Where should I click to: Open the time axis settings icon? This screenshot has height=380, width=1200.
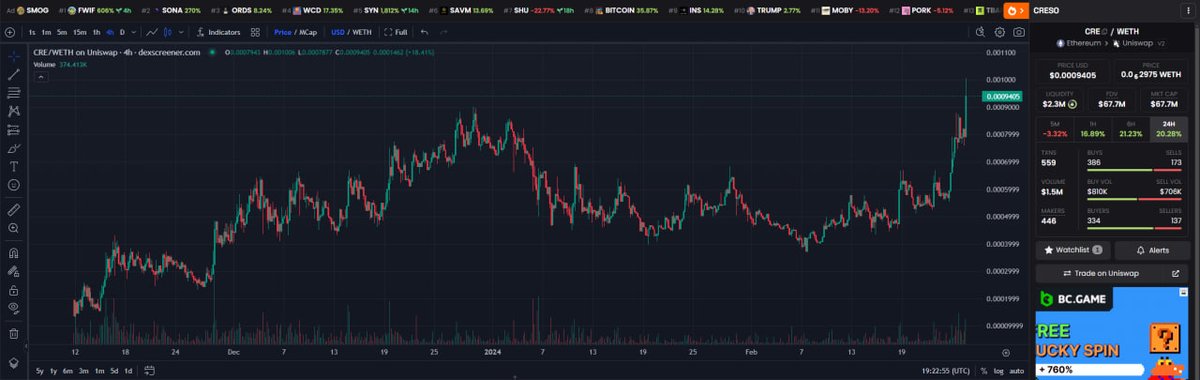(x=1007, y=352)
